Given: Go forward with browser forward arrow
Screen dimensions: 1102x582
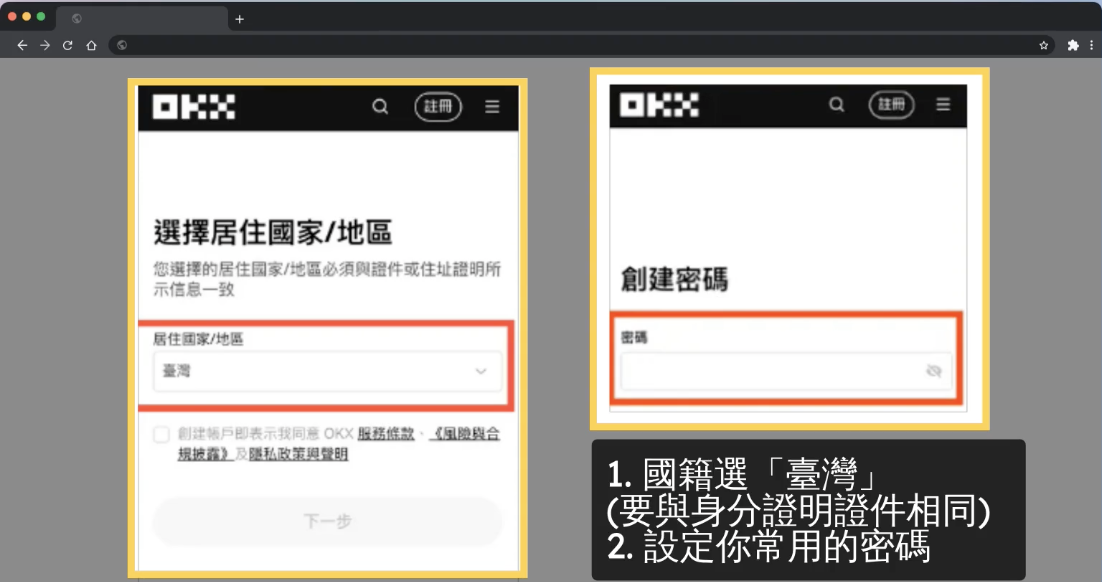Looking at the screenshot, I should [x=45, y=45].
